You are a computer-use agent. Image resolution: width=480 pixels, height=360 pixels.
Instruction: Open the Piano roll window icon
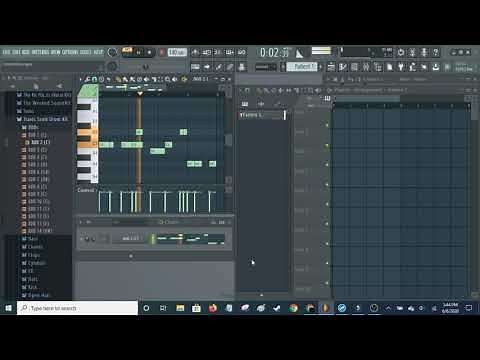(x=343, y=67)
